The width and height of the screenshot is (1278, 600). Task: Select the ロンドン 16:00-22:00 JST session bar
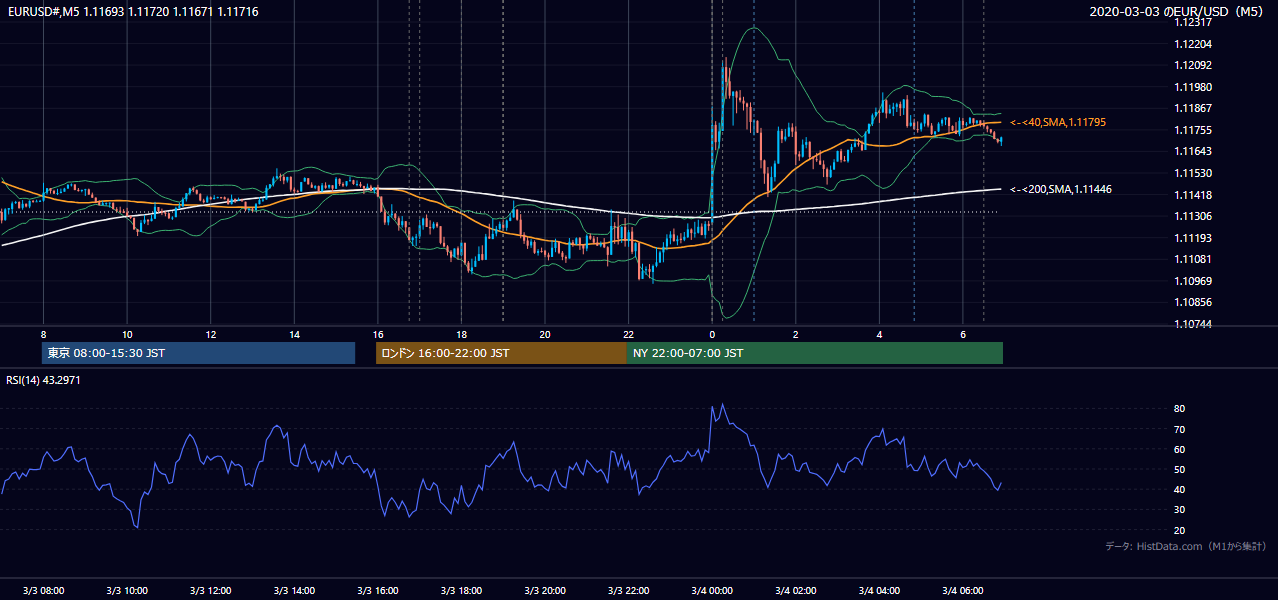coord(501,353)
